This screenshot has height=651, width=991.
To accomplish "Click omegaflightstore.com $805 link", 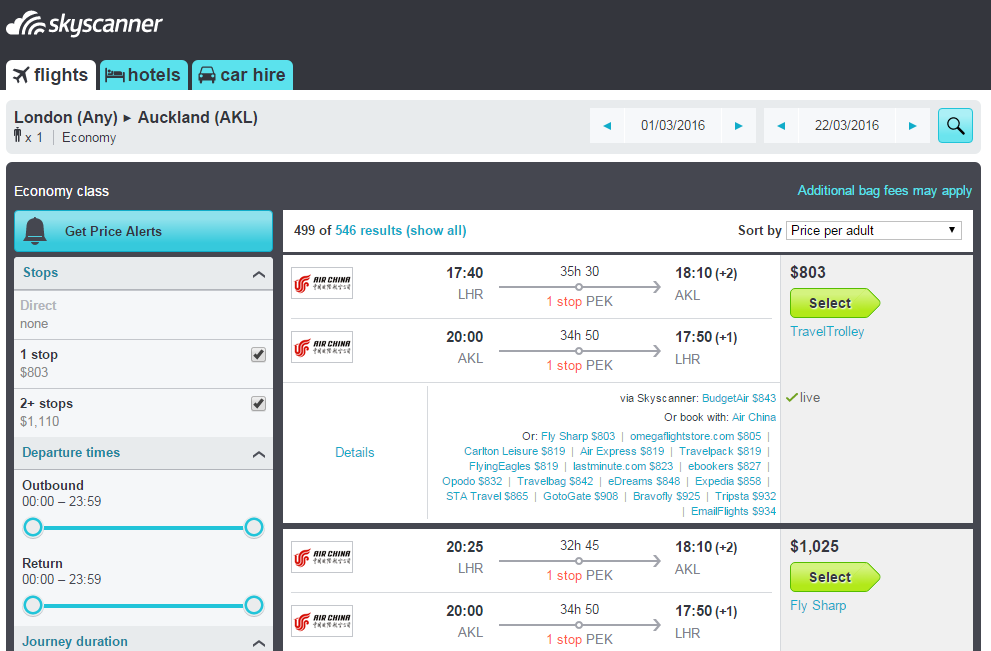I will (695, 436).
